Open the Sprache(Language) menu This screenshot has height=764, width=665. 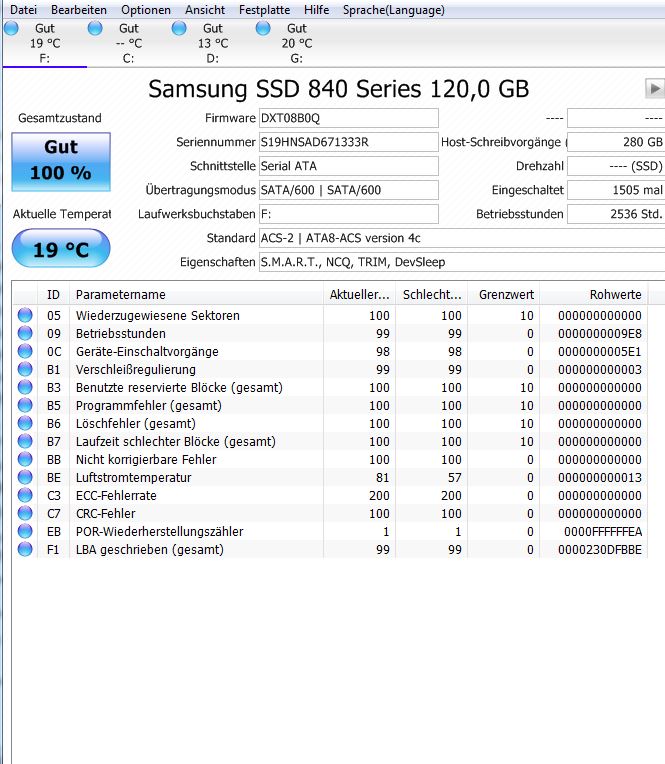[x=394, y=10]
